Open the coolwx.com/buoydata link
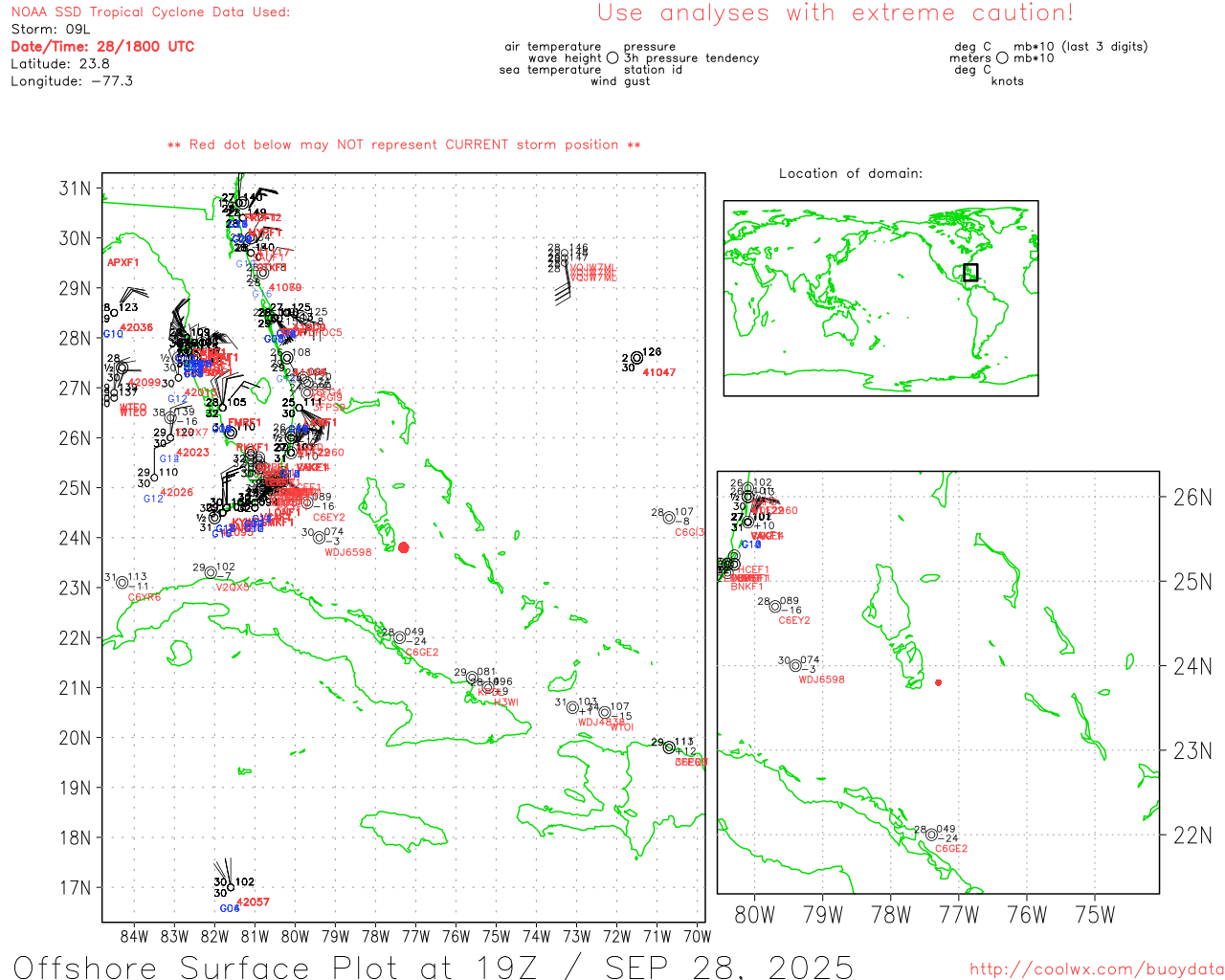Image resolution: width=1225 pixels, height=980 pixels. [x=1097, y=969]
